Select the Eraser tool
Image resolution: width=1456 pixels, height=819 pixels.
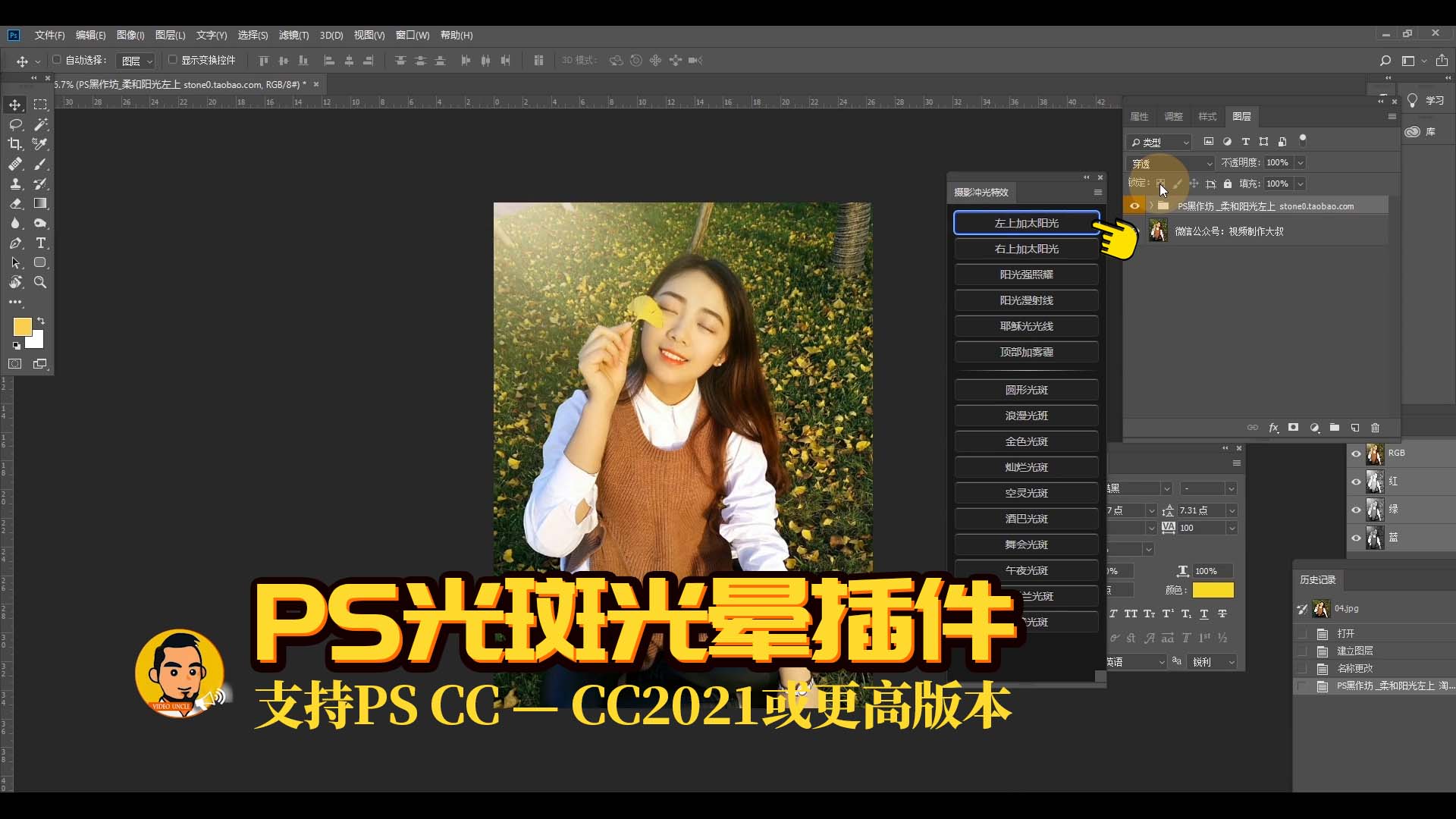15,203
